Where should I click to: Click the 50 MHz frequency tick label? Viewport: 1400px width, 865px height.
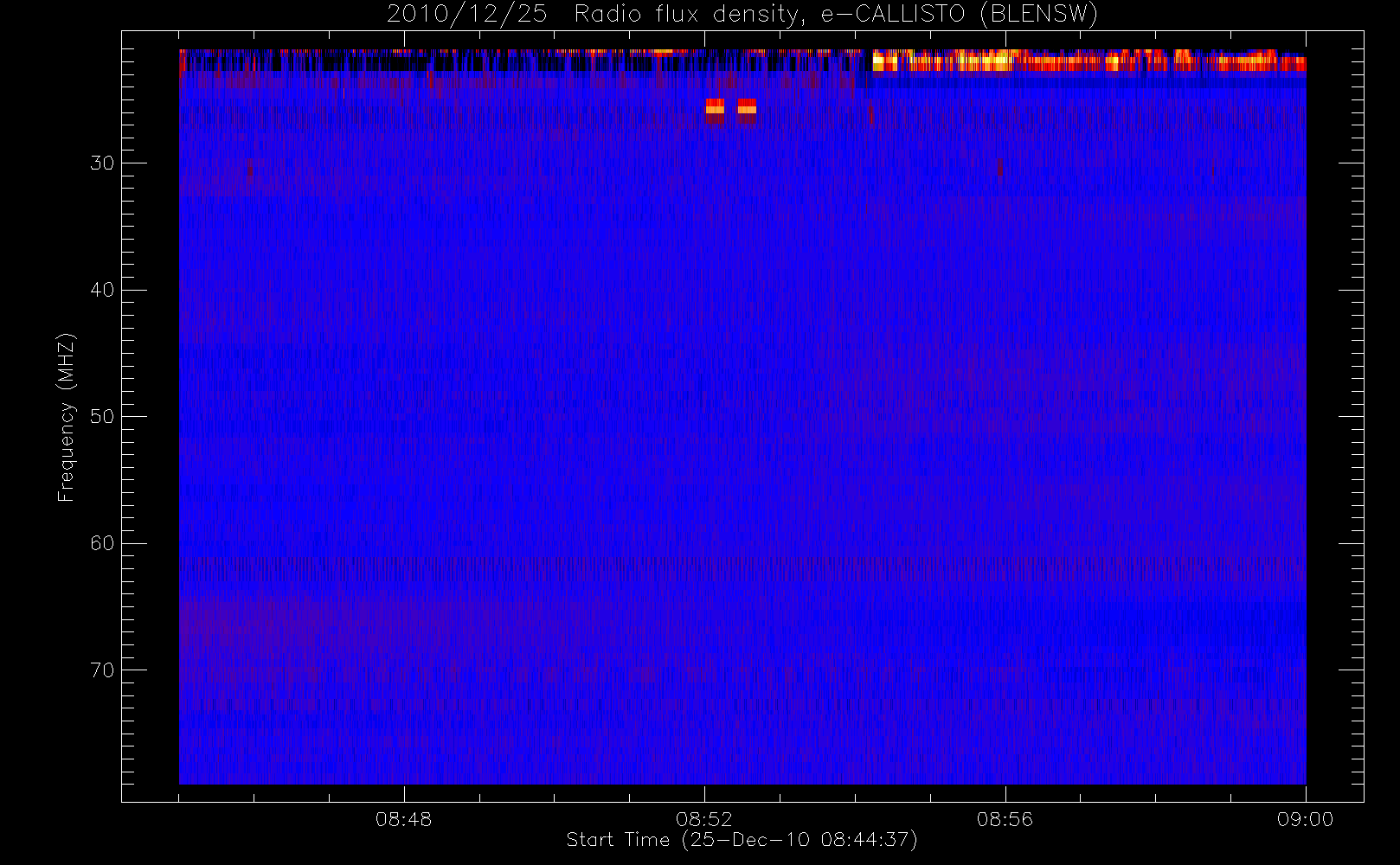[x=102, y=417]
